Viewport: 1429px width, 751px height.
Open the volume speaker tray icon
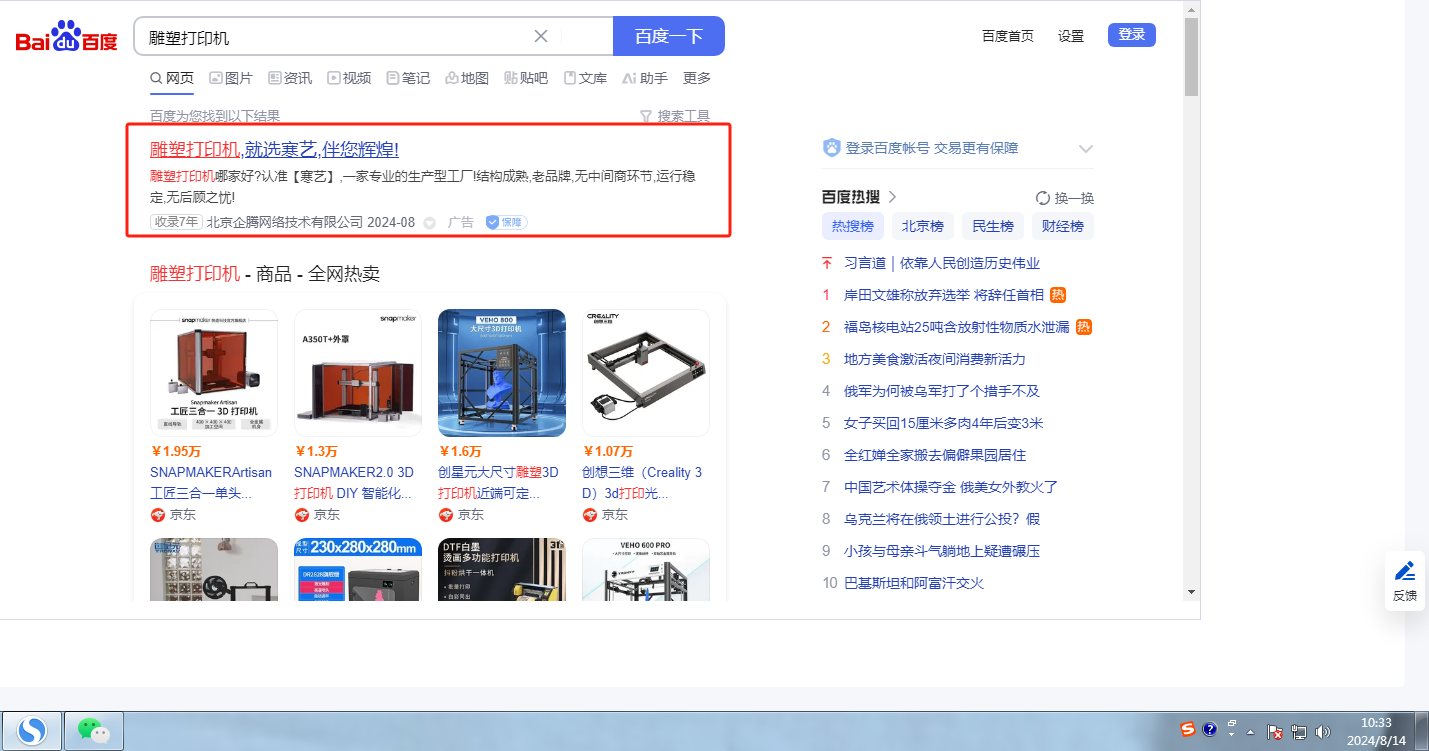1323,731
